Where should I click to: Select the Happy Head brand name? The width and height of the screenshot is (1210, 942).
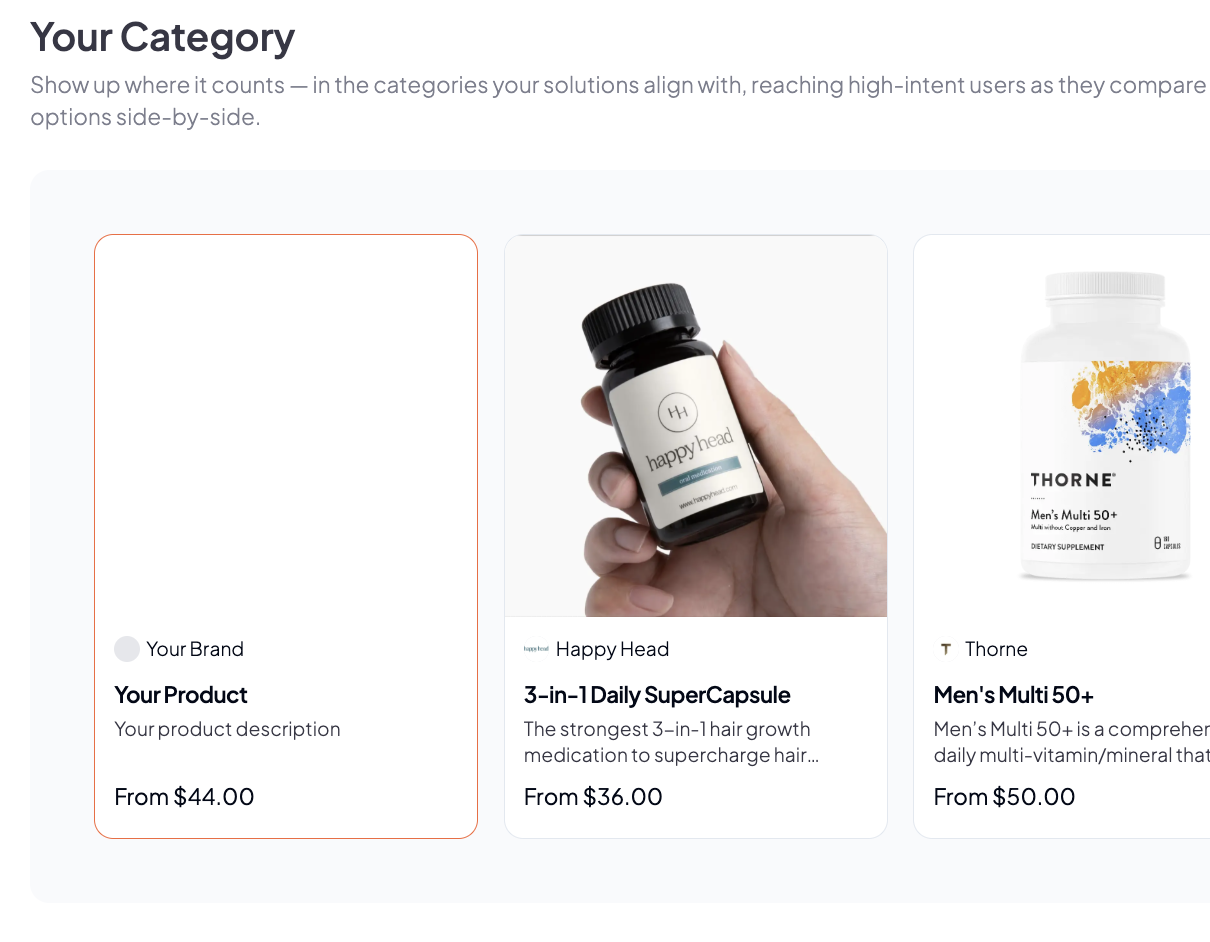coord(612,649)
